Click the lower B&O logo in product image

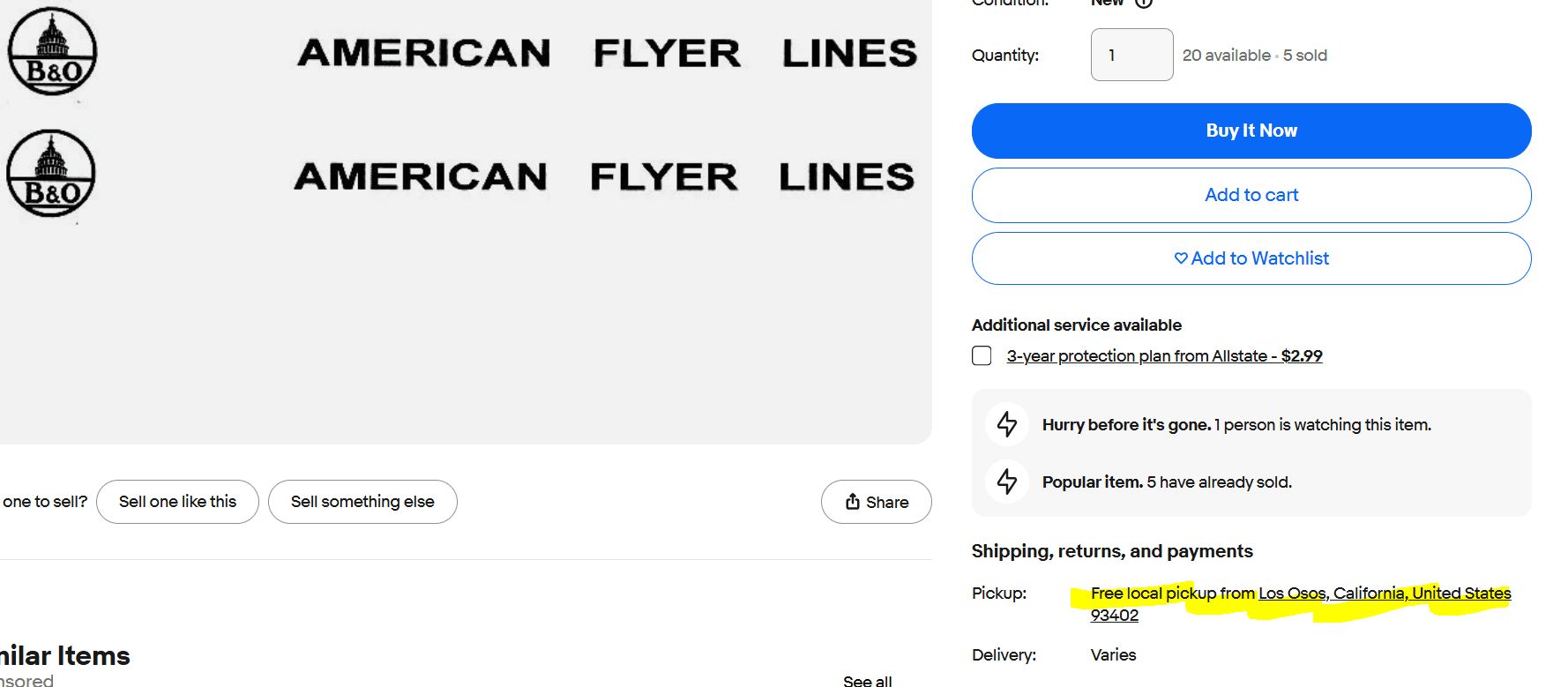click(51, 174)
